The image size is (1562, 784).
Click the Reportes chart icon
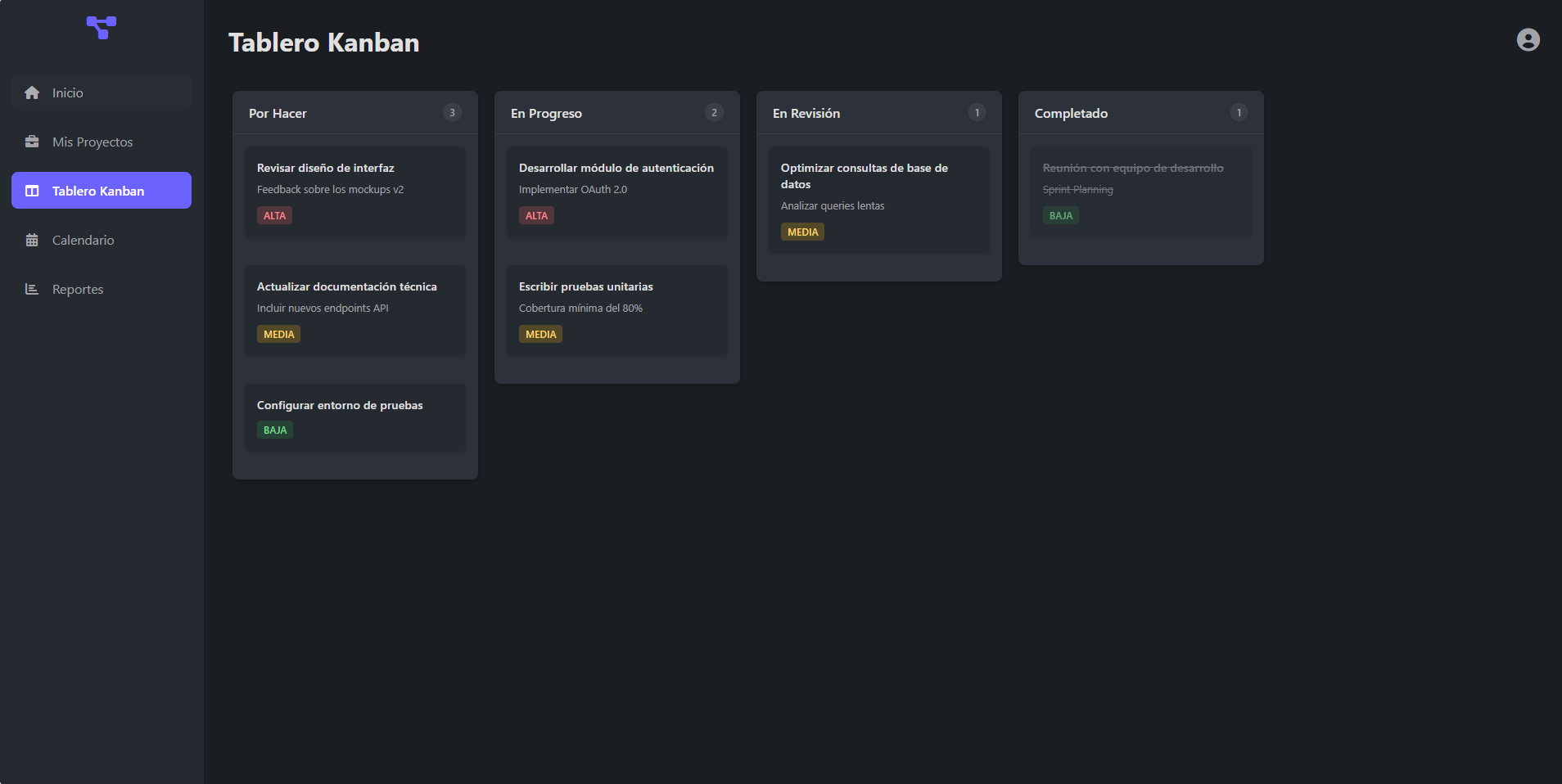(32, 289)
